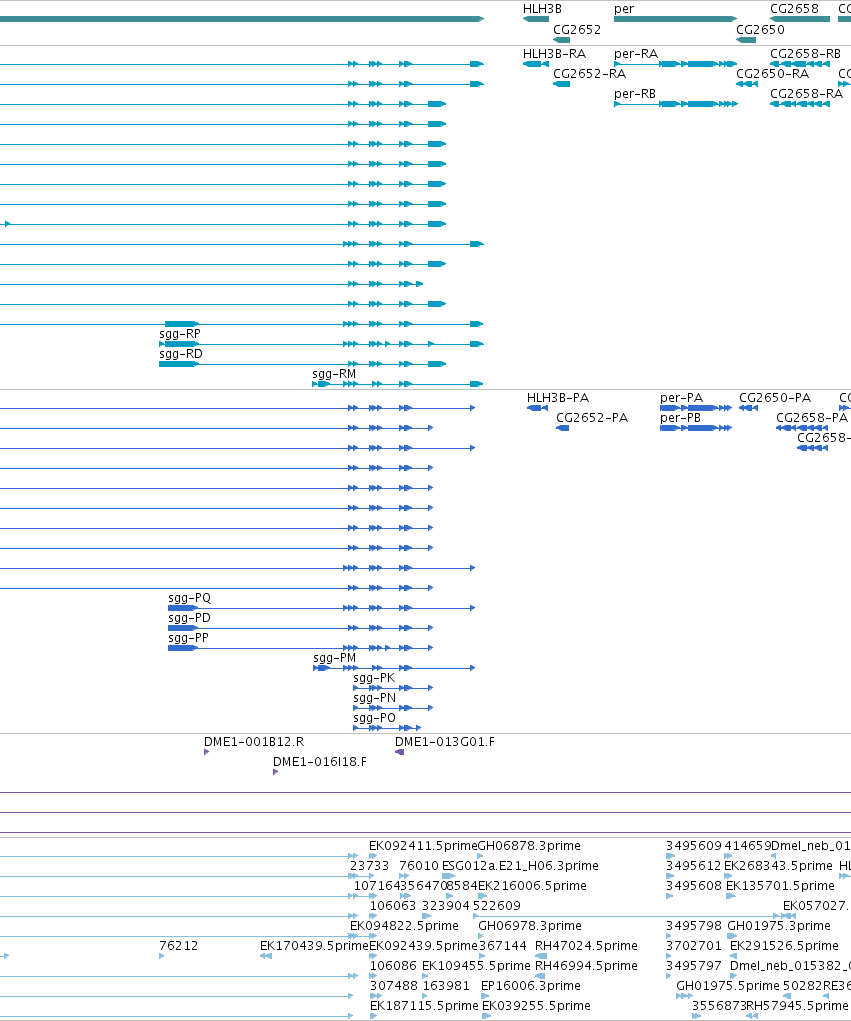Open the RH47024.5prime EST label
This screenshot has width=851, height=1021.
(x=586, y=946)
